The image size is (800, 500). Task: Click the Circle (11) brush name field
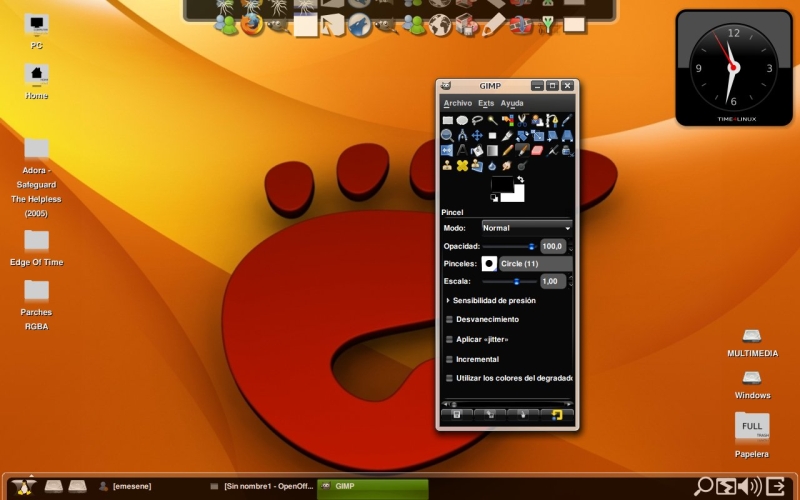536,263
